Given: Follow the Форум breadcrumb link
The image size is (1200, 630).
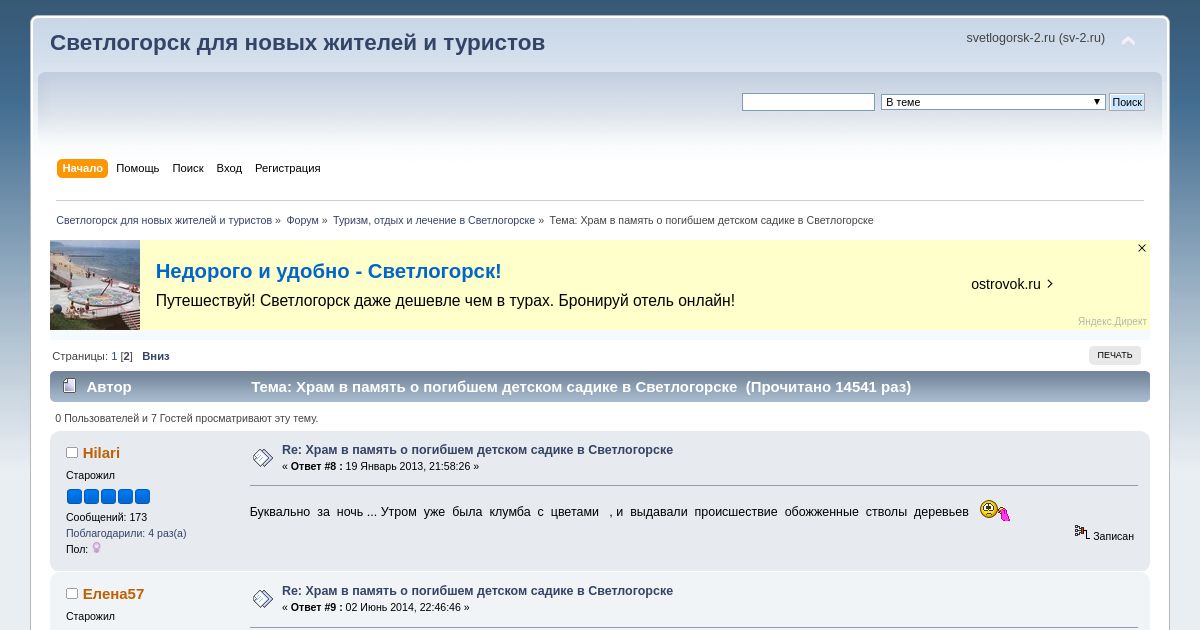Looking at the screenshot, I should click(302, 220).
